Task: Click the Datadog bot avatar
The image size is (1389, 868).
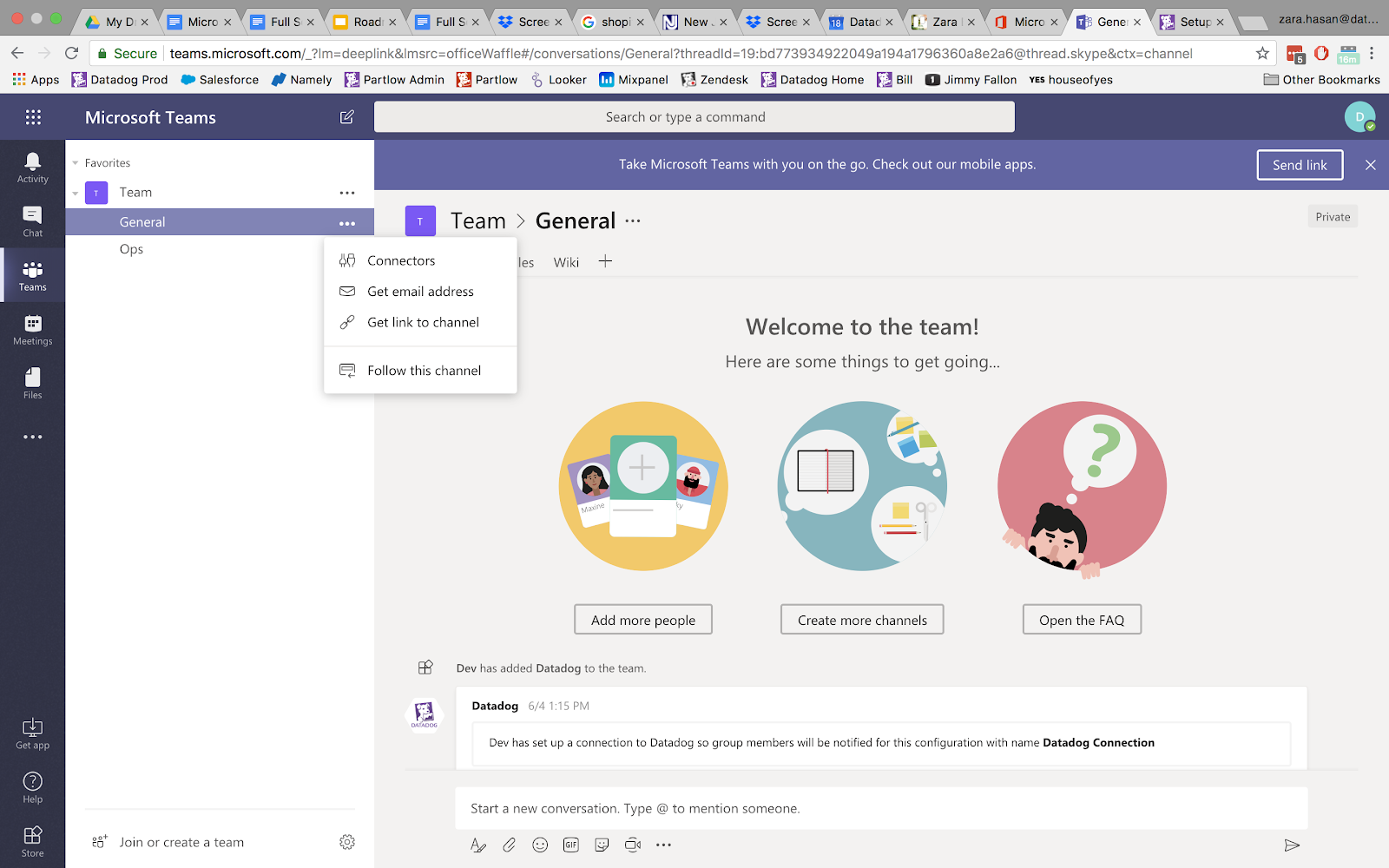Action: point(425,715)
